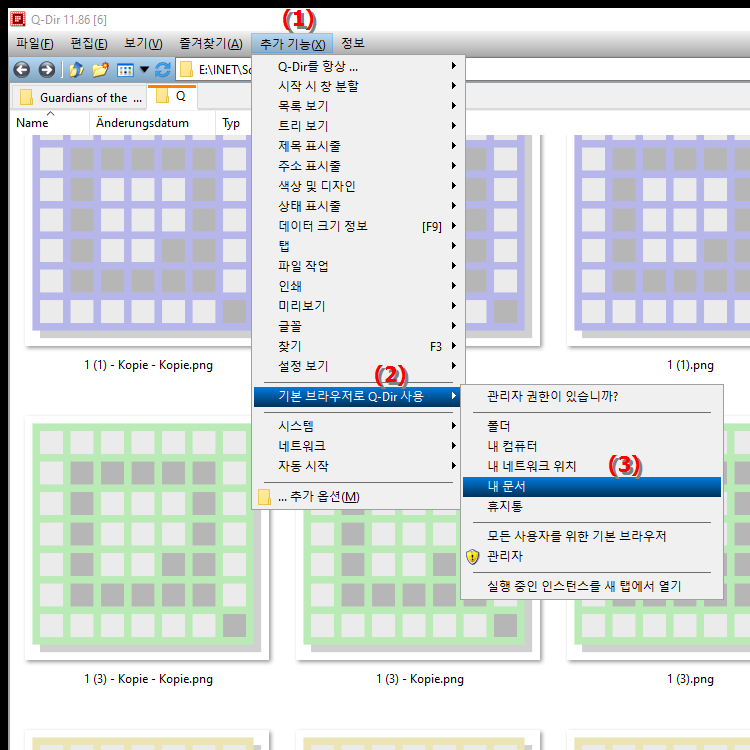
Task: Select 실행 중인 인스턴스를 새 탭에서 열기
Action: click(x=592, y=586)
